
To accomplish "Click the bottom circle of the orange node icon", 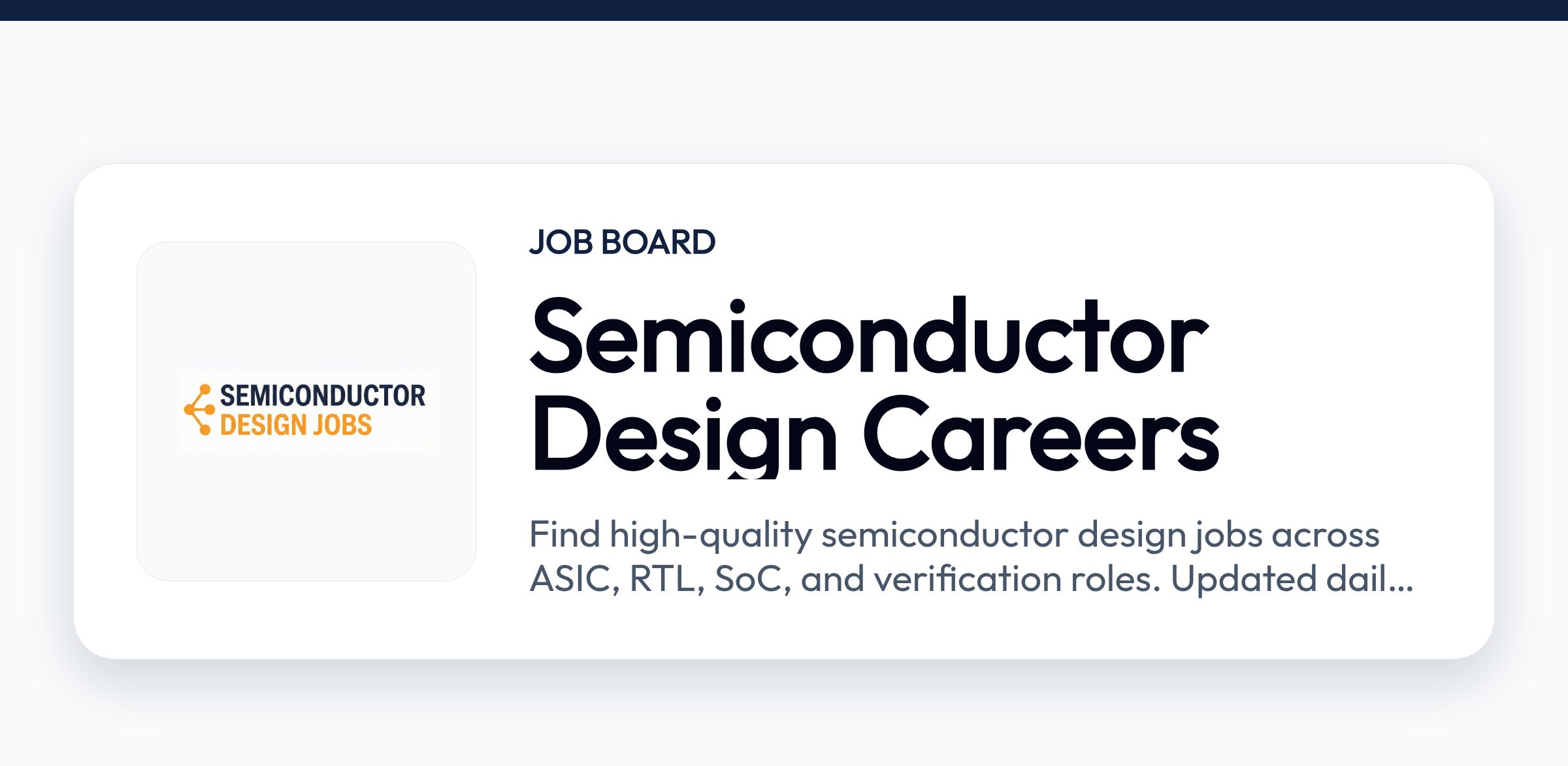I will [205, 430].
